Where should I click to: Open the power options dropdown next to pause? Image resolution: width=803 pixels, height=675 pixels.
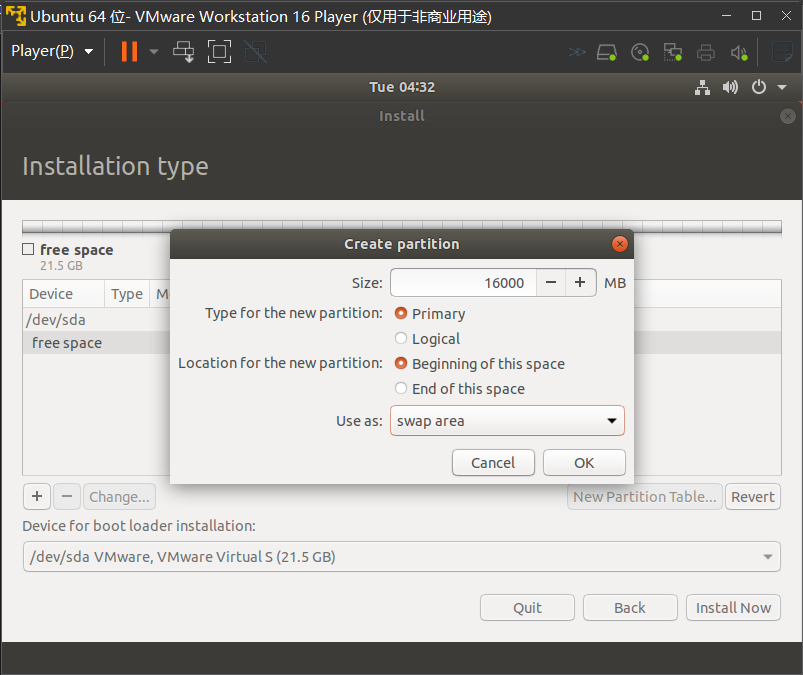(x=153, y=51)
